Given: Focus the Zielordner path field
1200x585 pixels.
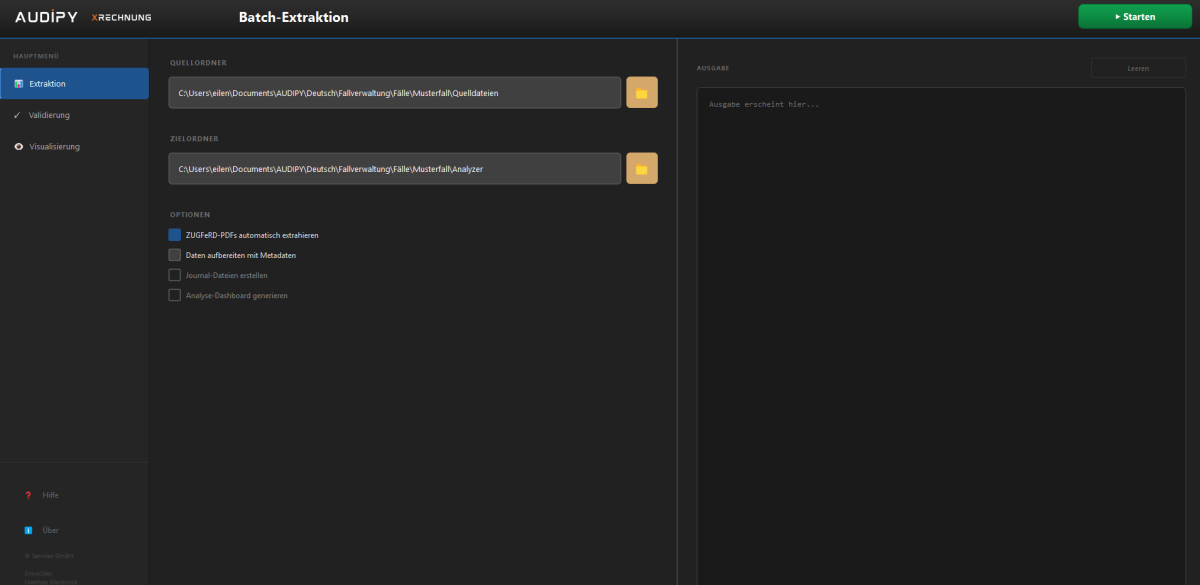Looking at the screenshot, I should click(394, 169).
